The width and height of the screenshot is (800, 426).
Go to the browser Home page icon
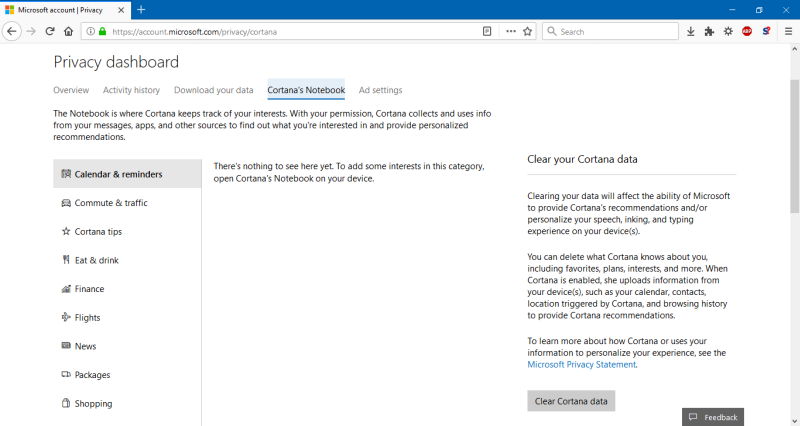point(71,31)
